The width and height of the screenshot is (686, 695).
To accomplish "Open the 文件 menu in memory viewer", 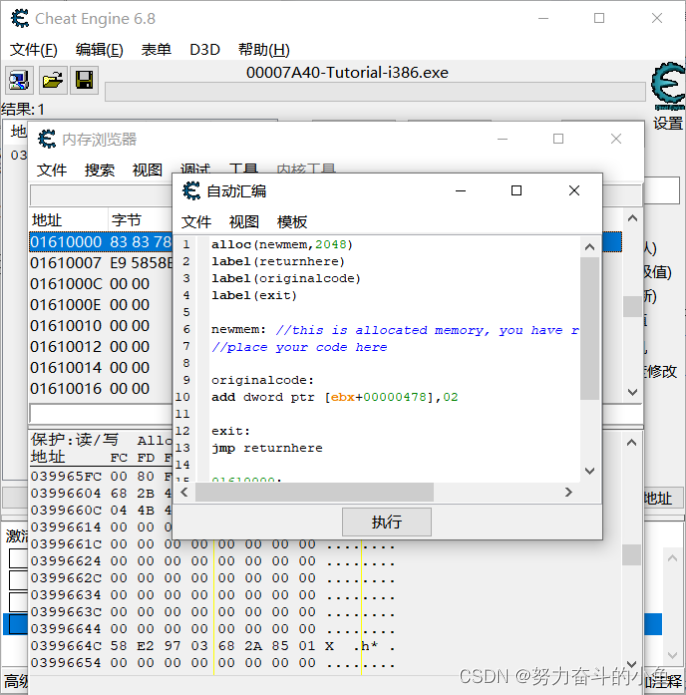I will point(51,170).
